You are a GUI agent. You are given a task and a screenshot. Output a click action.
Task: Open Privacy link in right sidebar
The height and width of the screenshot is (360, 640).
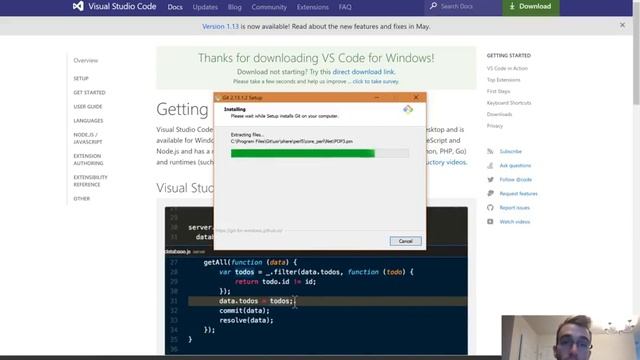tap(495, 126)
